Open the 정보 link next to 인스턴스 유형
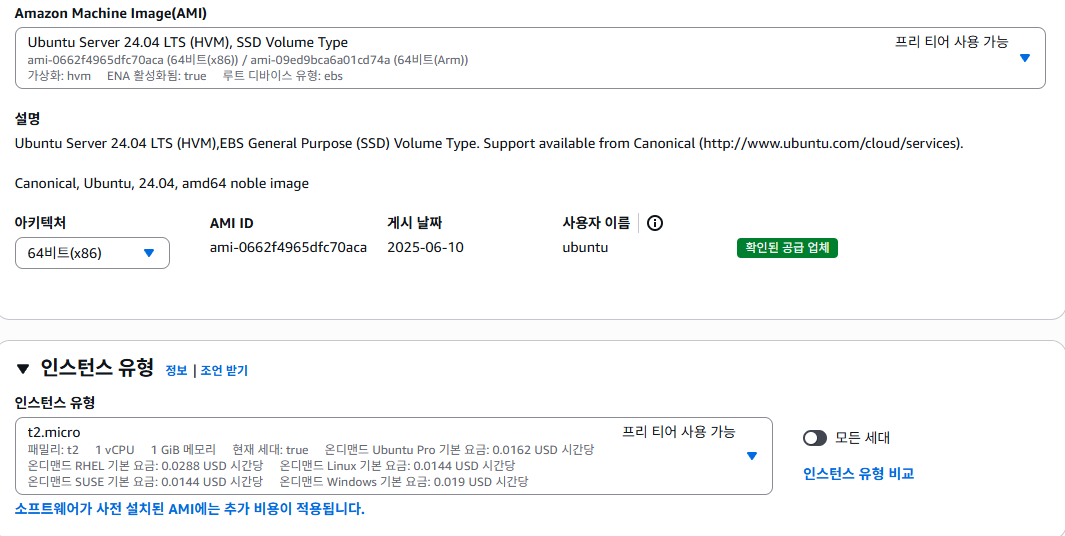This screenshot has height=536, width=1065. [x=176, y=371]
